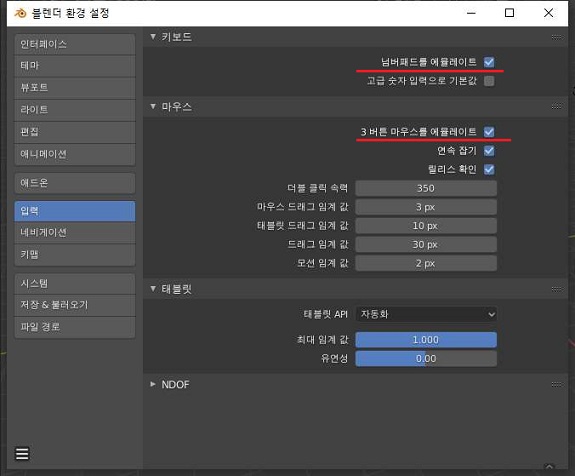575x476 pixels.
Task: Select the 애니메이션 tab
Action: 75,154
